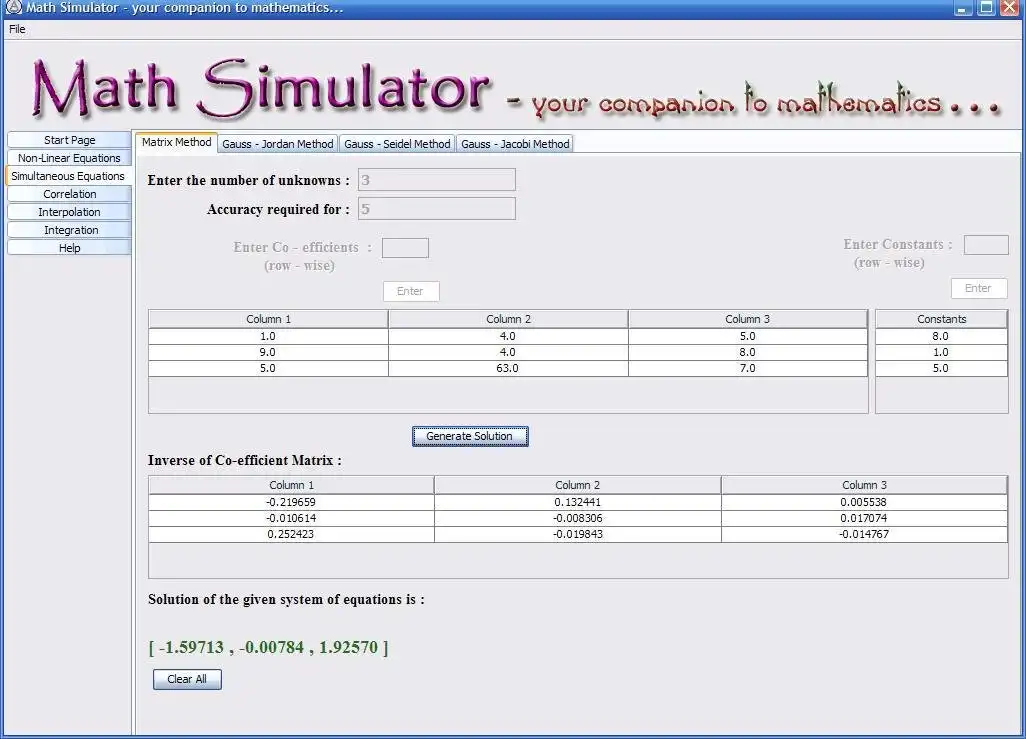The image size is (1026, 739).
Task: Maximize the Math Simulator window
Action: (985, 8)
